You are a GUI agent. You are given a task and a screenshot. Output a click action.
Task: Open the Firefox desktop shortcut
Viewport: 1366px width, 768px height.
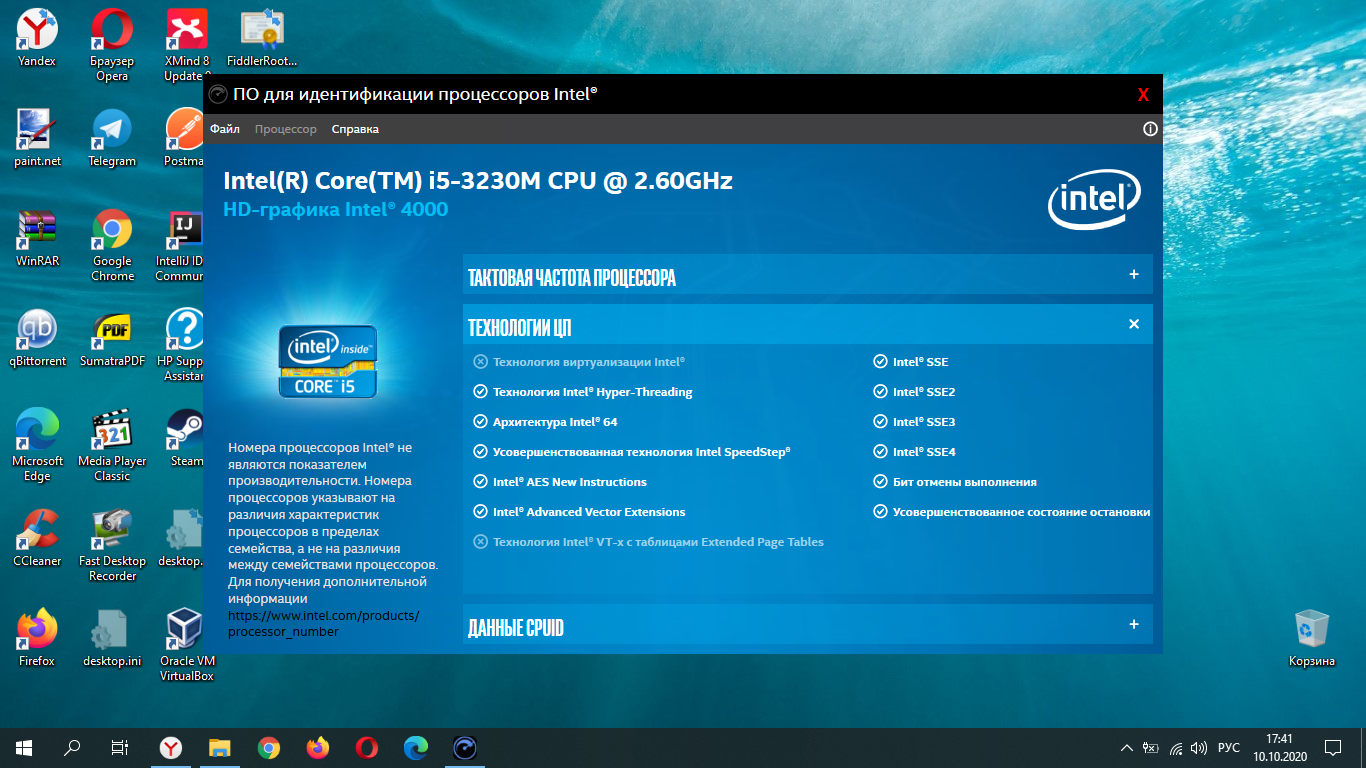[37, 638]
